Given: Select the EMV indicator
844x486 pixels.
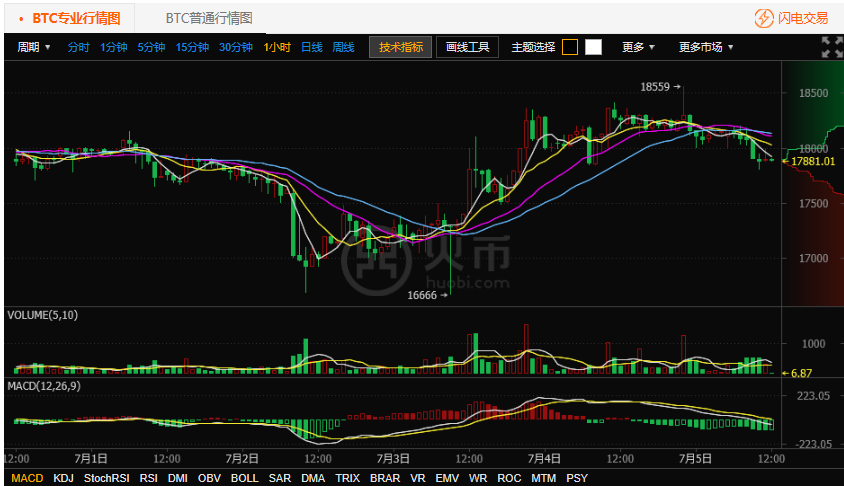Looking at the screenshot, I should 447,478.
